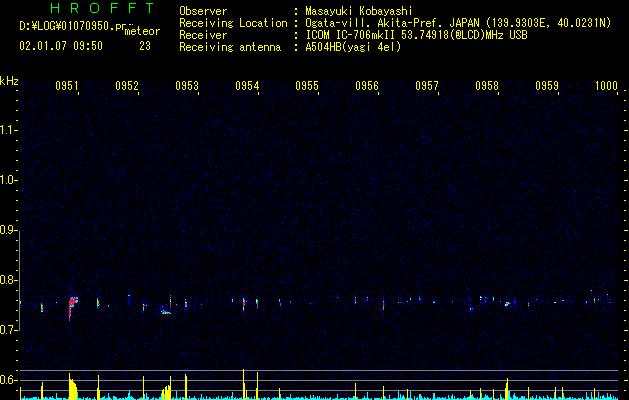Click the Ogata-vill. Akita-Pref. JAPAN coordinates text
This screenshot has height=400, width=629.
[458, 23]
